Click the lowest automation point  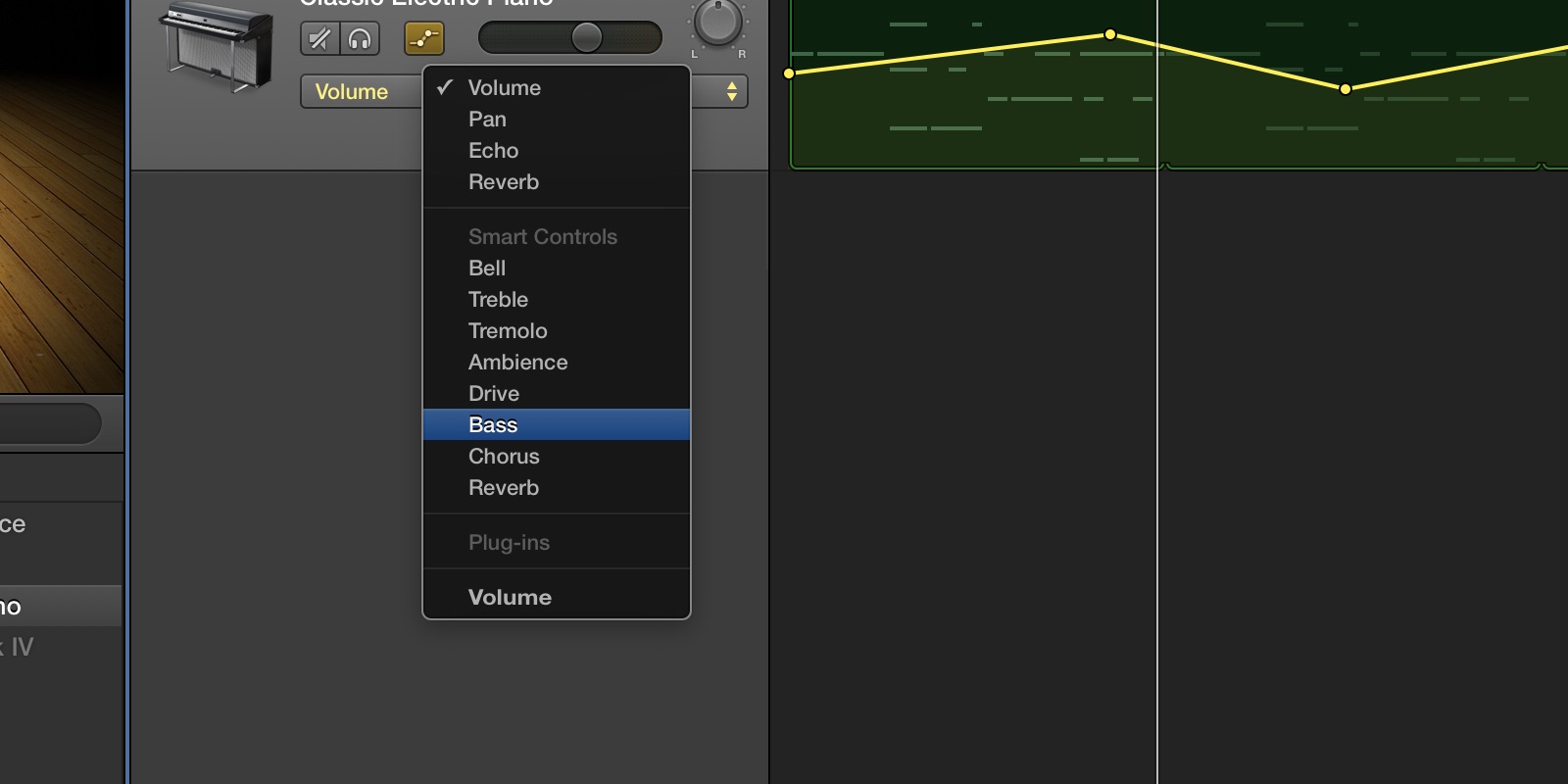click(x=1346, y=89)
